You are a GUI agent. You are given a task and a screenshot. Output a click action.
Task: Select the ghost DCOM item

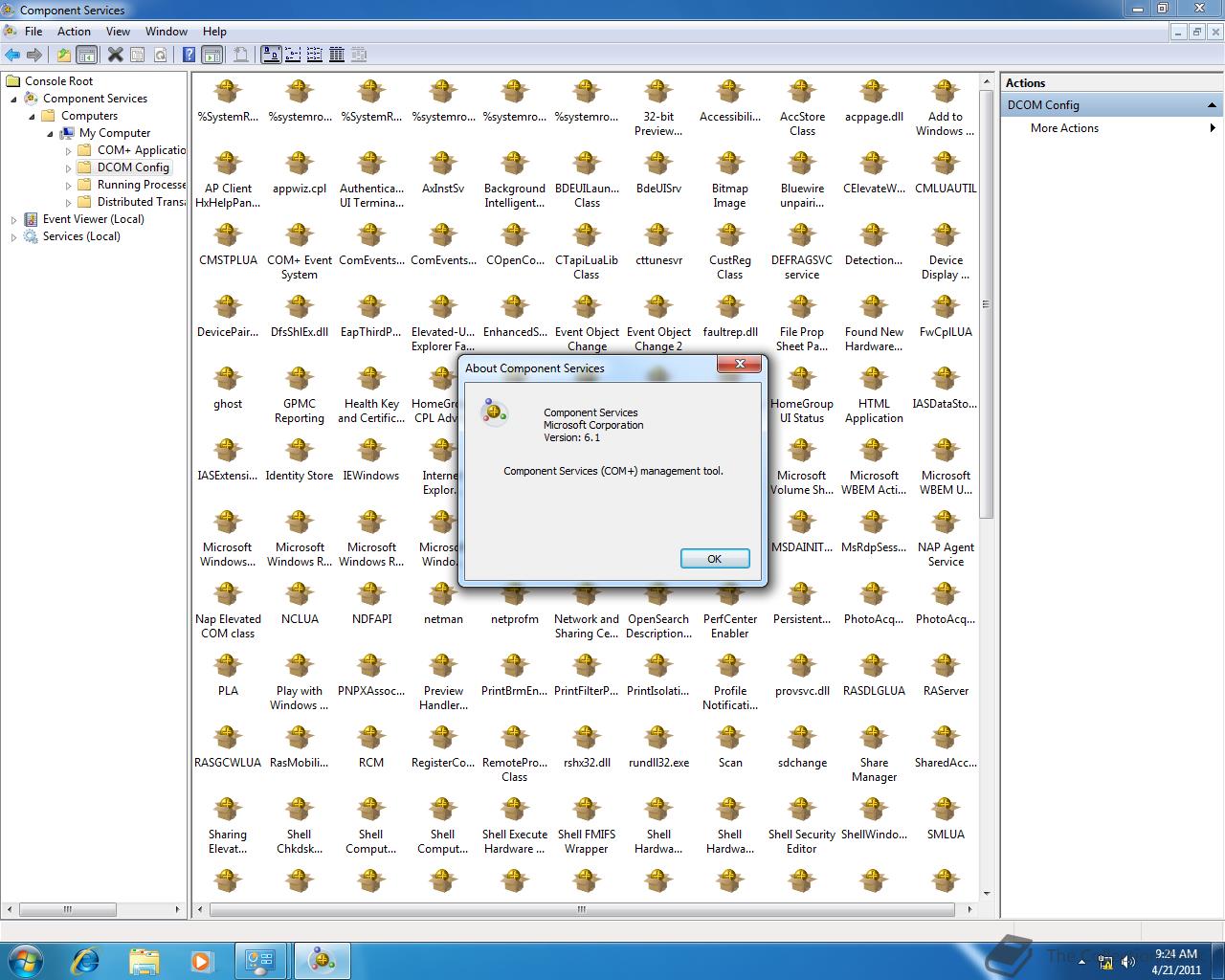coord(228,389)
